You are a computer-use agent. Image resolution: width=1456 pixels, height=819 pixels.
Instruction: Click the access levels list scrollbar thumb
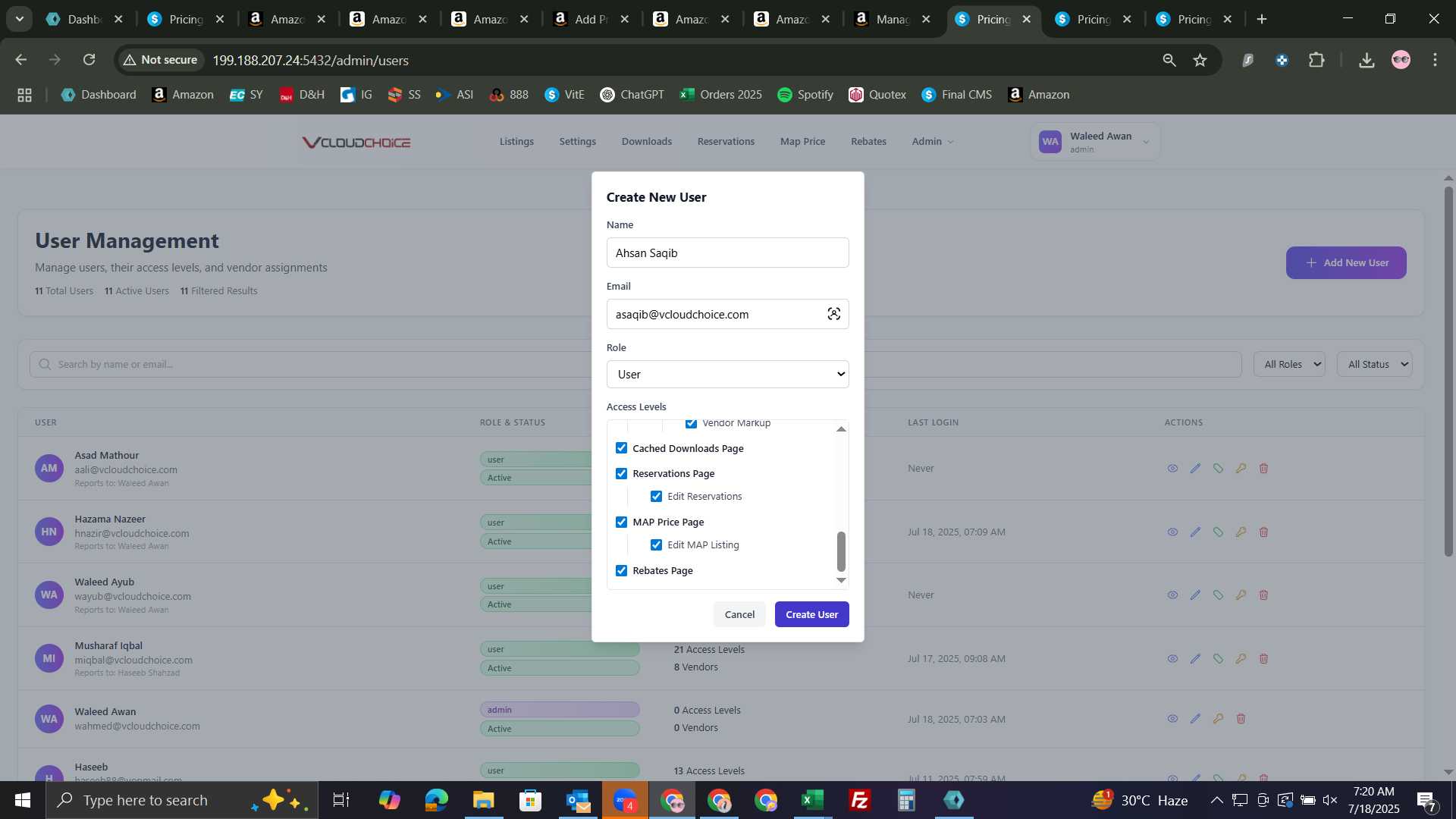pyautogui.click(x=840, y=551)
